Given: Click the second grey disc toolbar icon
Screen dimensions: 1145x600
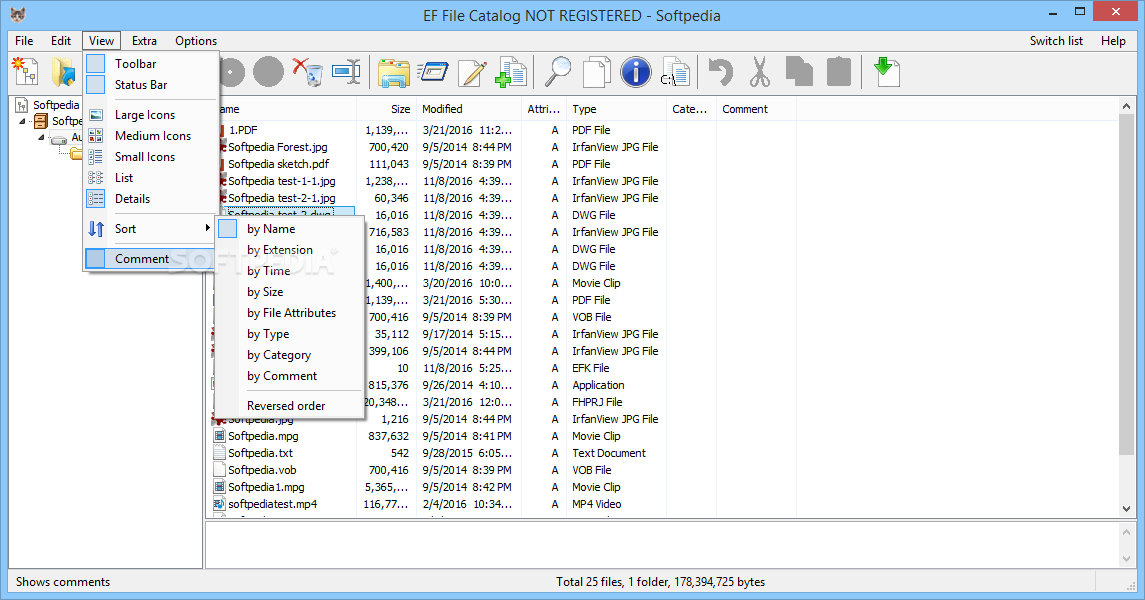Looking at the screenshot, I should coord(268,72).
